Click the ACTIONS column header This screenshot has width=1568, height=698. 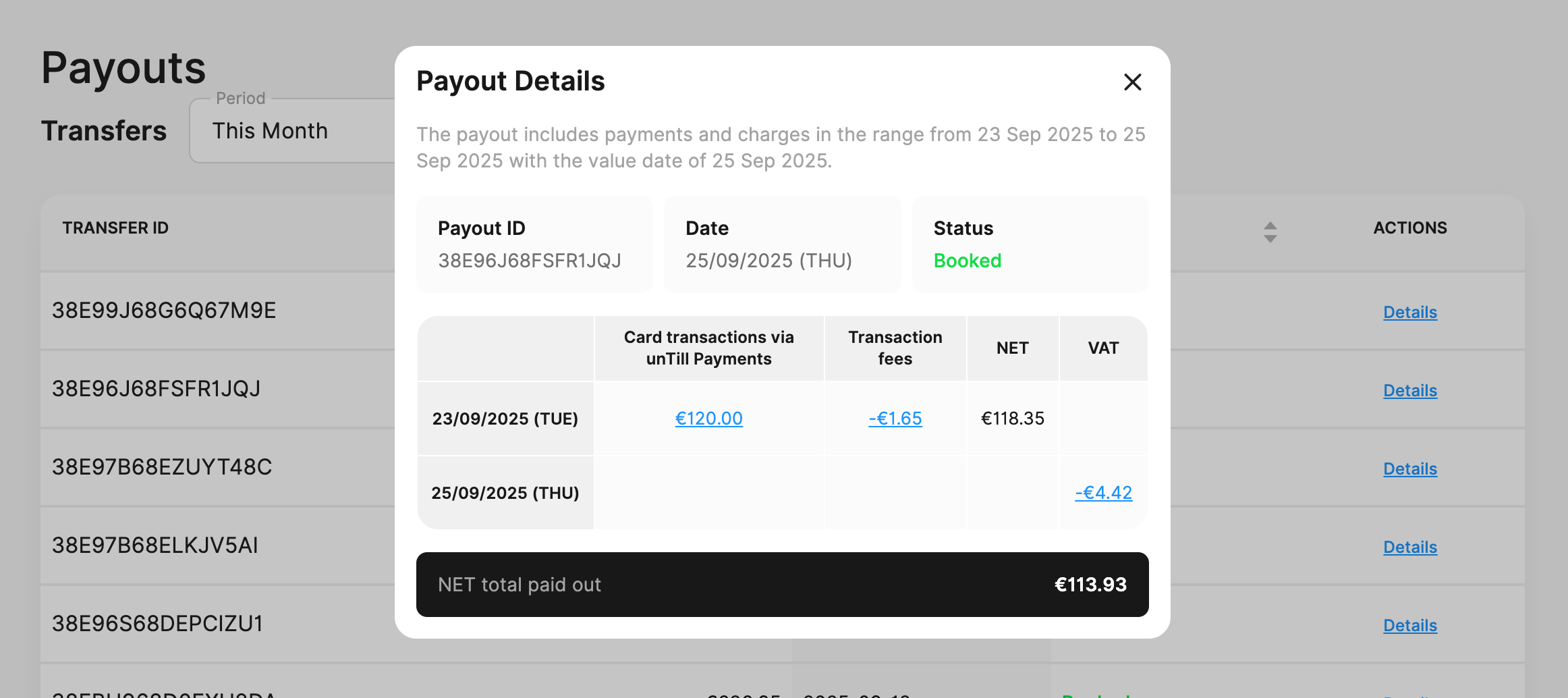[1409, 228]
